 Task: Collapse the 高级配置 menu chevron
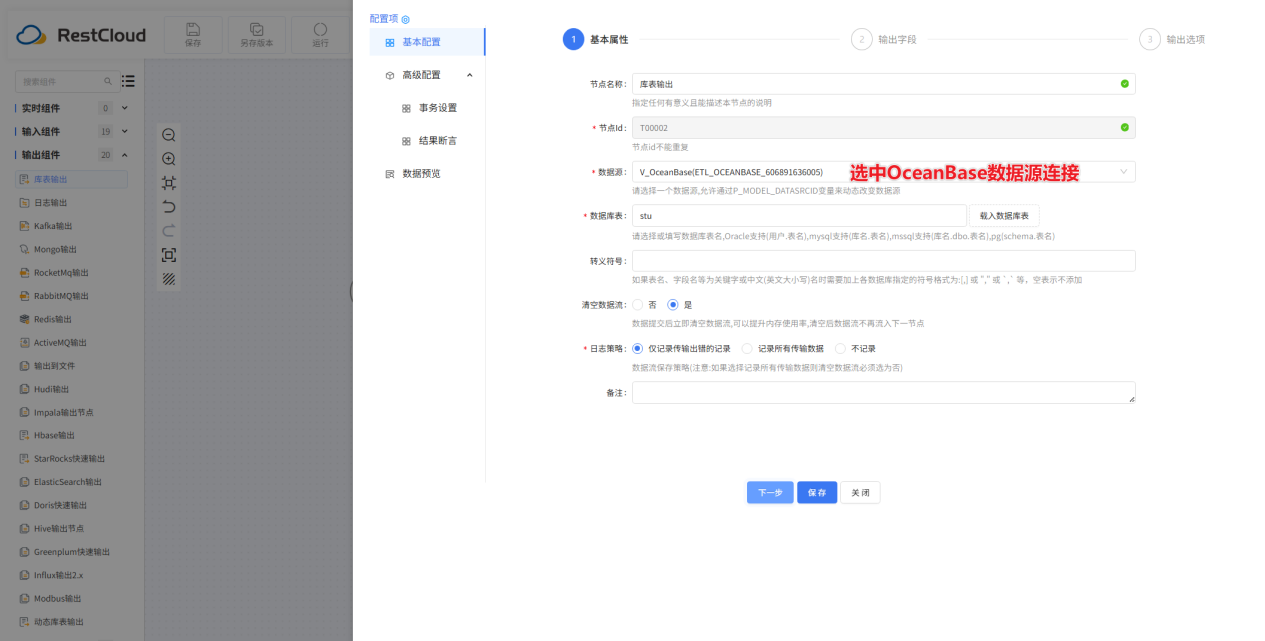point(470,75)
